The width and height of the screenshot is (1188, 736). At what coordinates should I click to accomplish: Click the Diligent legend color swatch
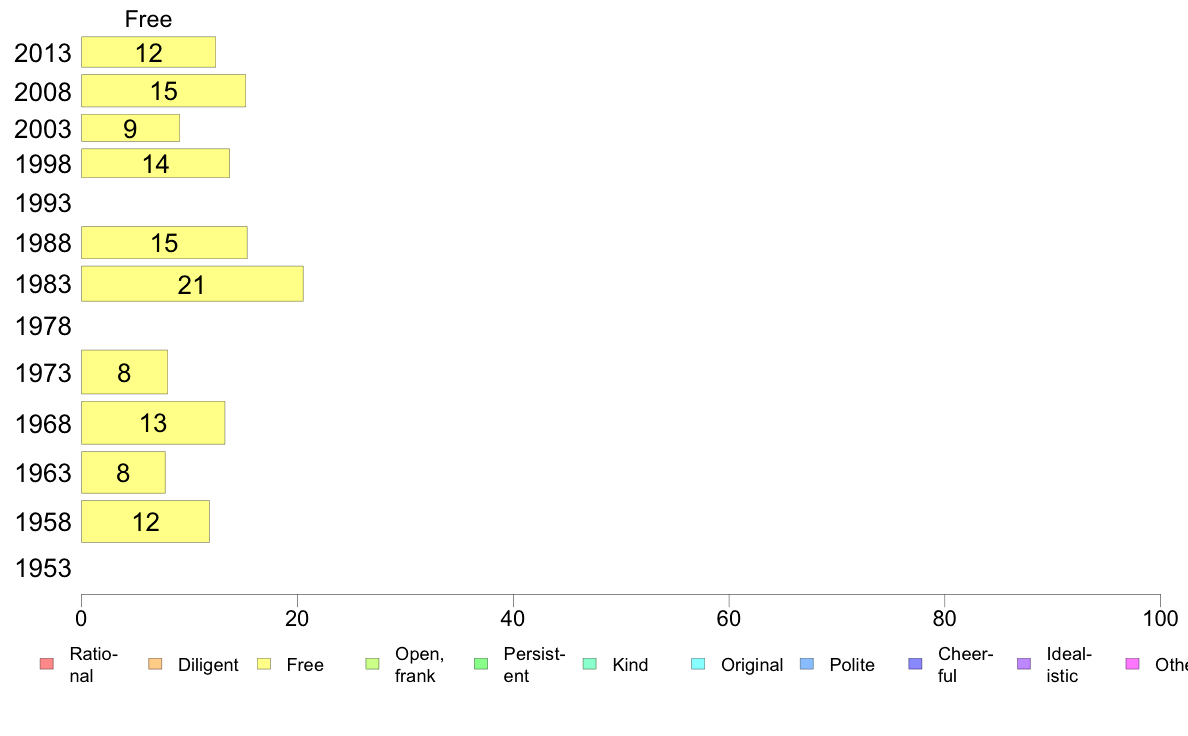(x=155, y=664)
